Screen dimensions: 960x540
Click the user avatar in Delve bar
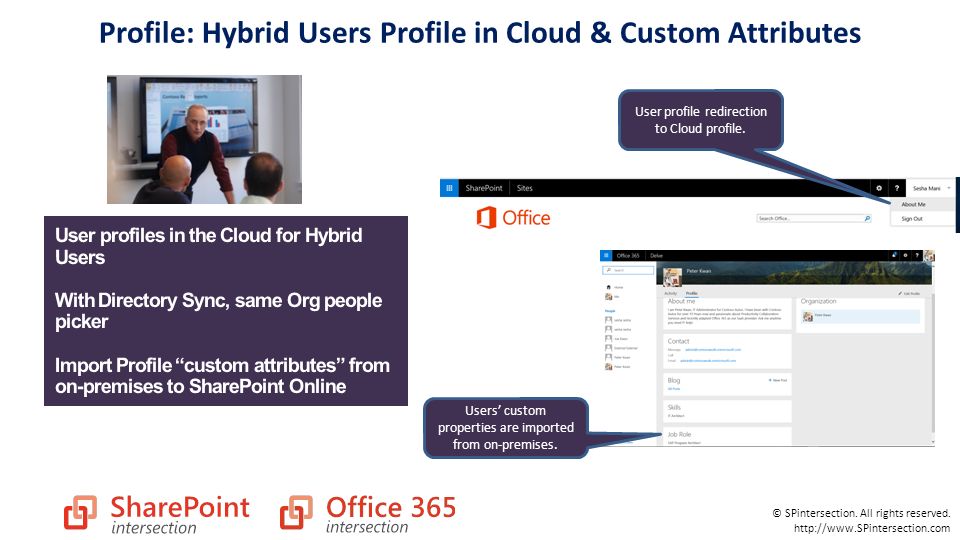pos(929,255)
